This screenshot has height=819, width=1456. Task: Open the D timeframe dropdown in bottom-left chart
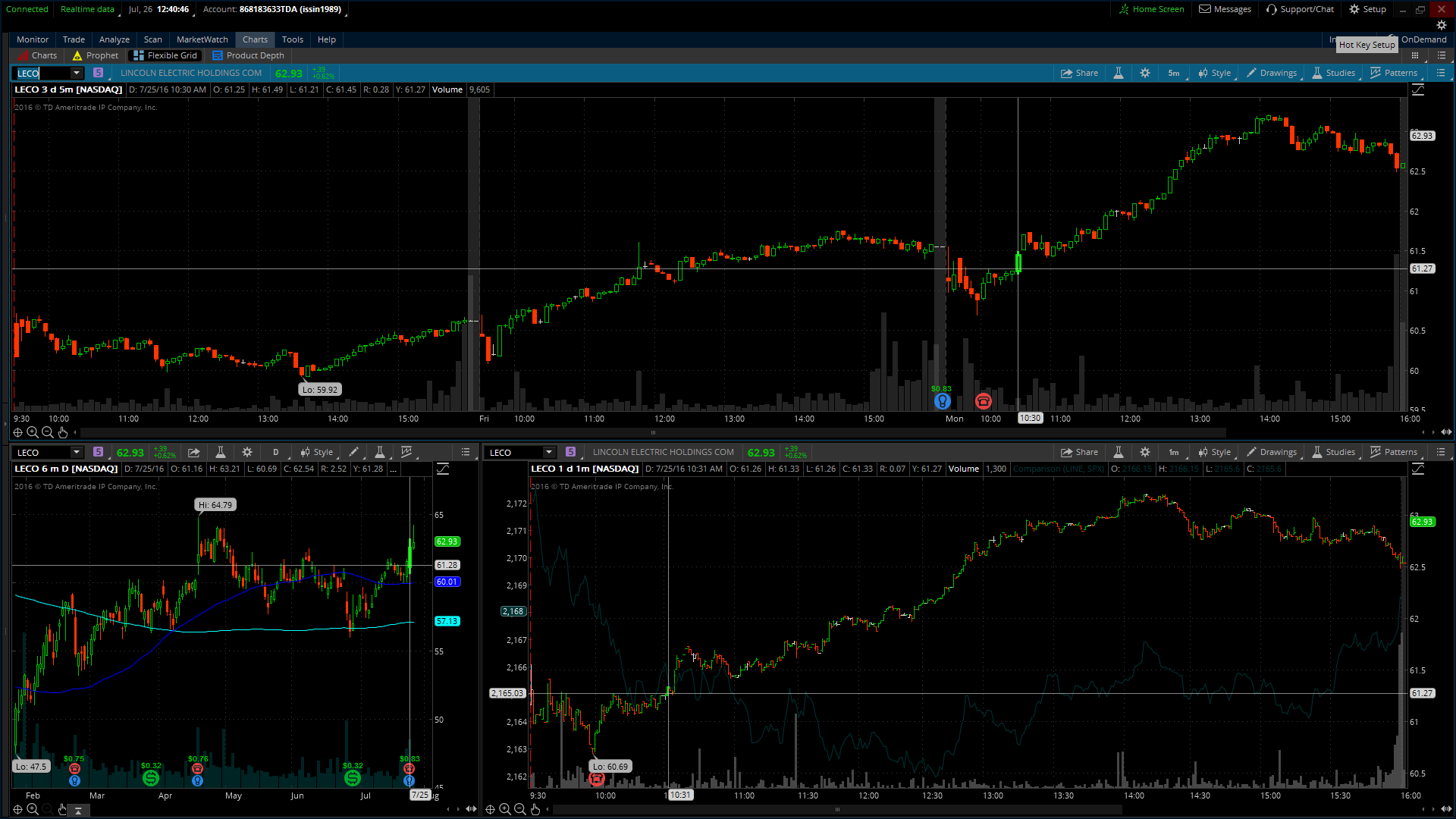click(277, 452)
